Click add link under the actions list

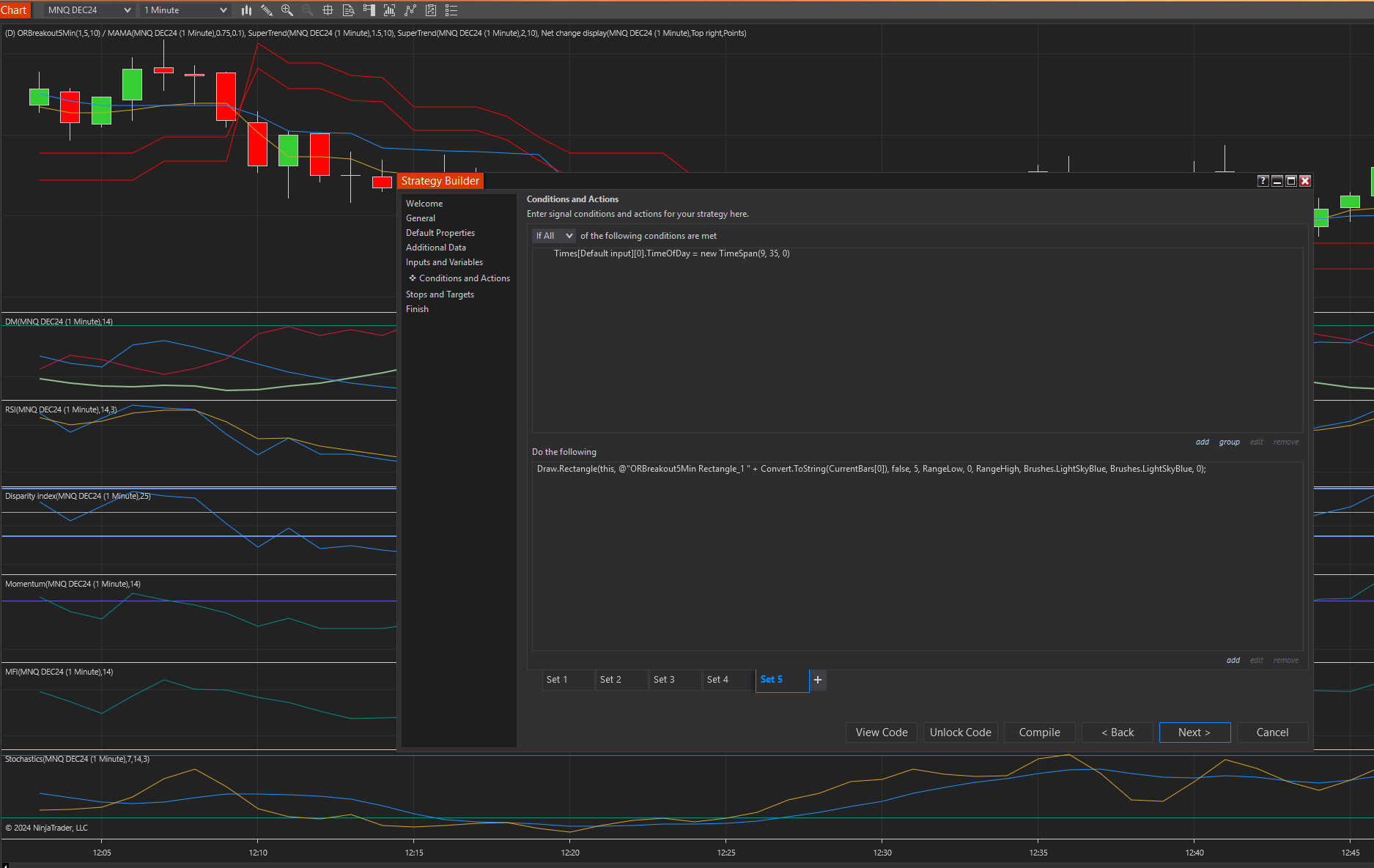click(x=1233, y=661)
